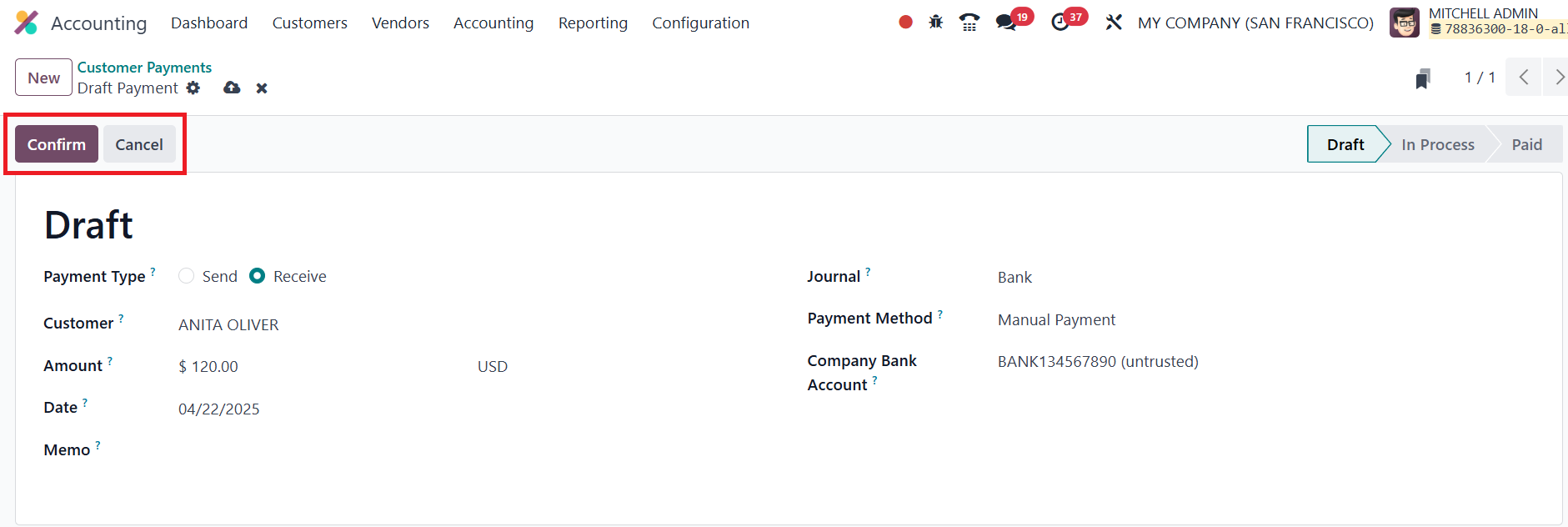
Task: Click the In Process status stage
Action: (x=1437, y=144)
